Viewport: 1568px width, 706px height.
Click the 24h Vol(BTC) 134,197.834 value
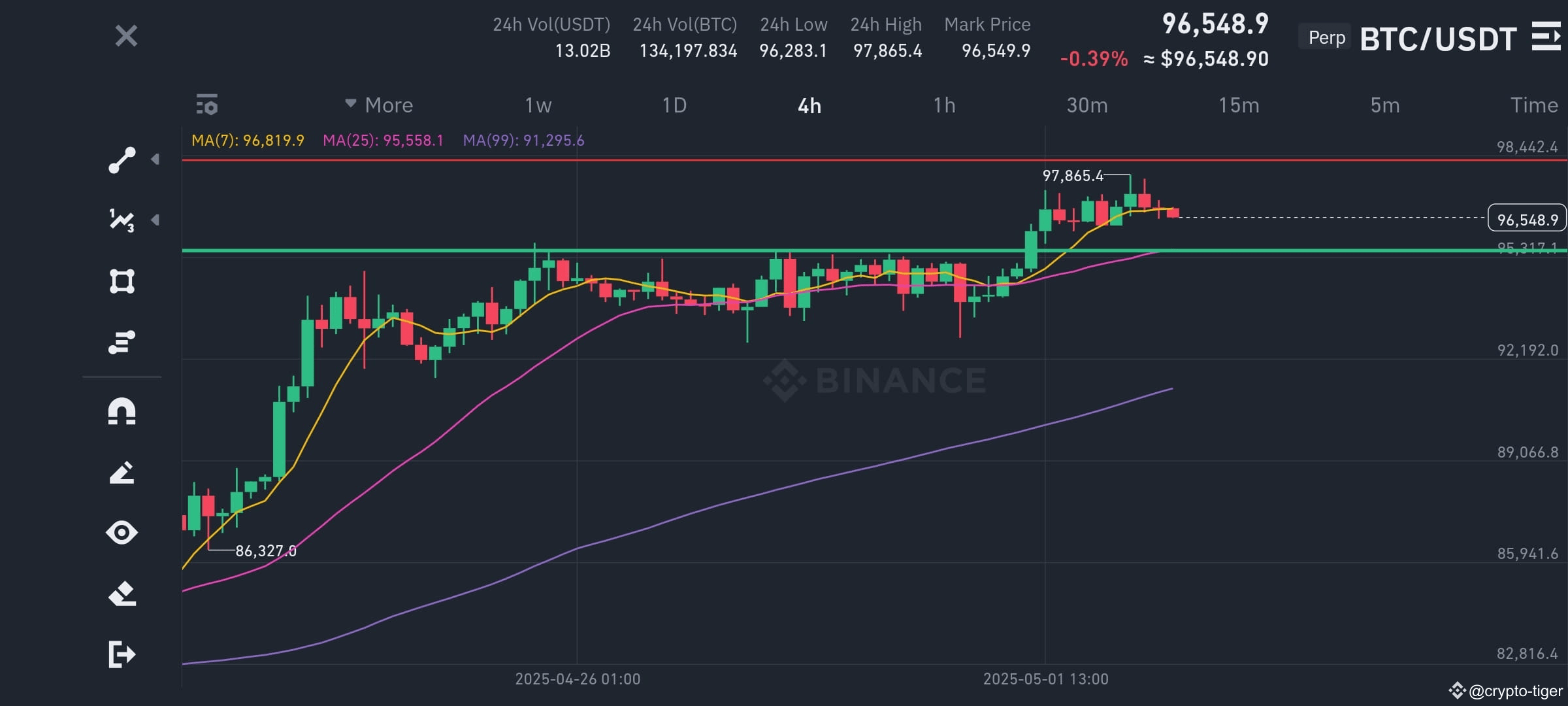(688, 50)
